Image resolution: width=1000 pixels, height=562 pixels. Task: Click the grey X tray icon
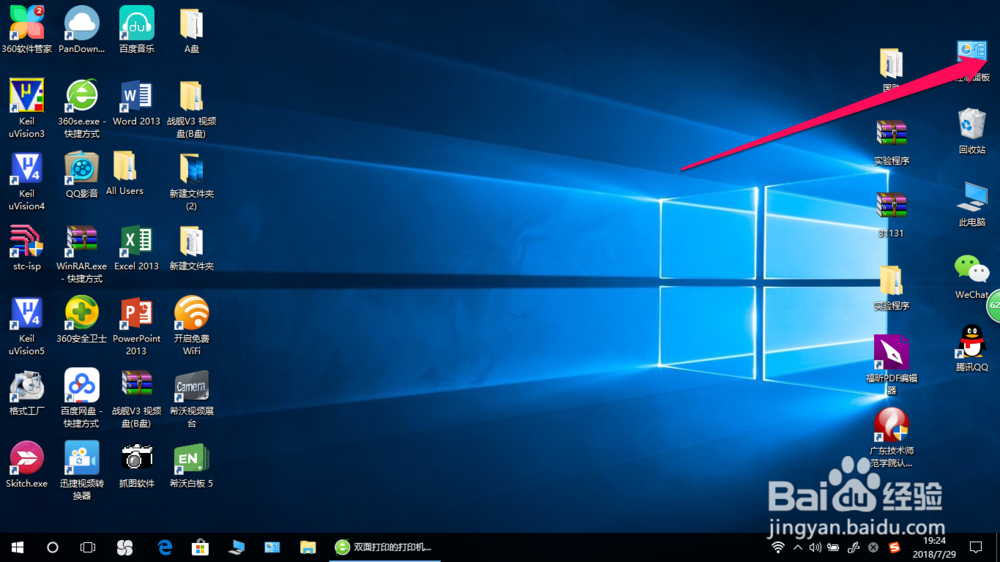tap(873, 547)
